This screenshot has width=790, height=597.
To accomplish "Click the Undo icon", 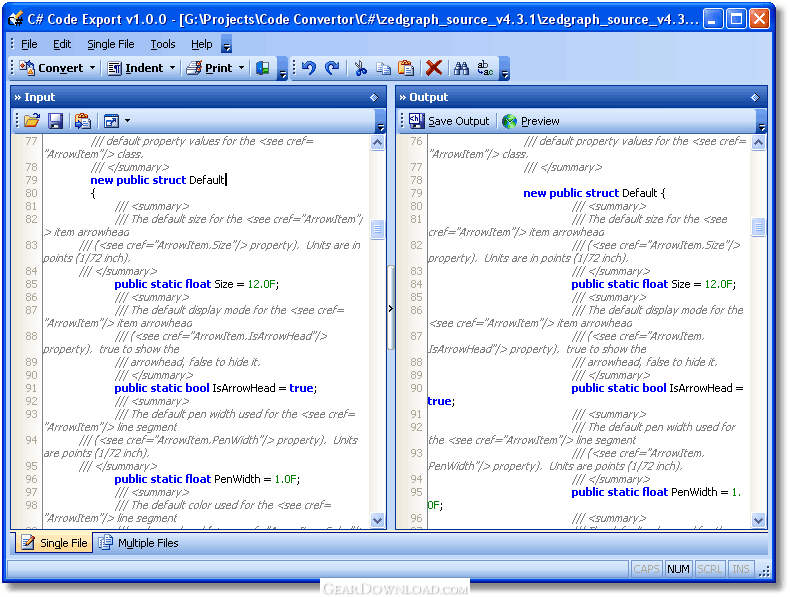I will click(x=309, y=68).
